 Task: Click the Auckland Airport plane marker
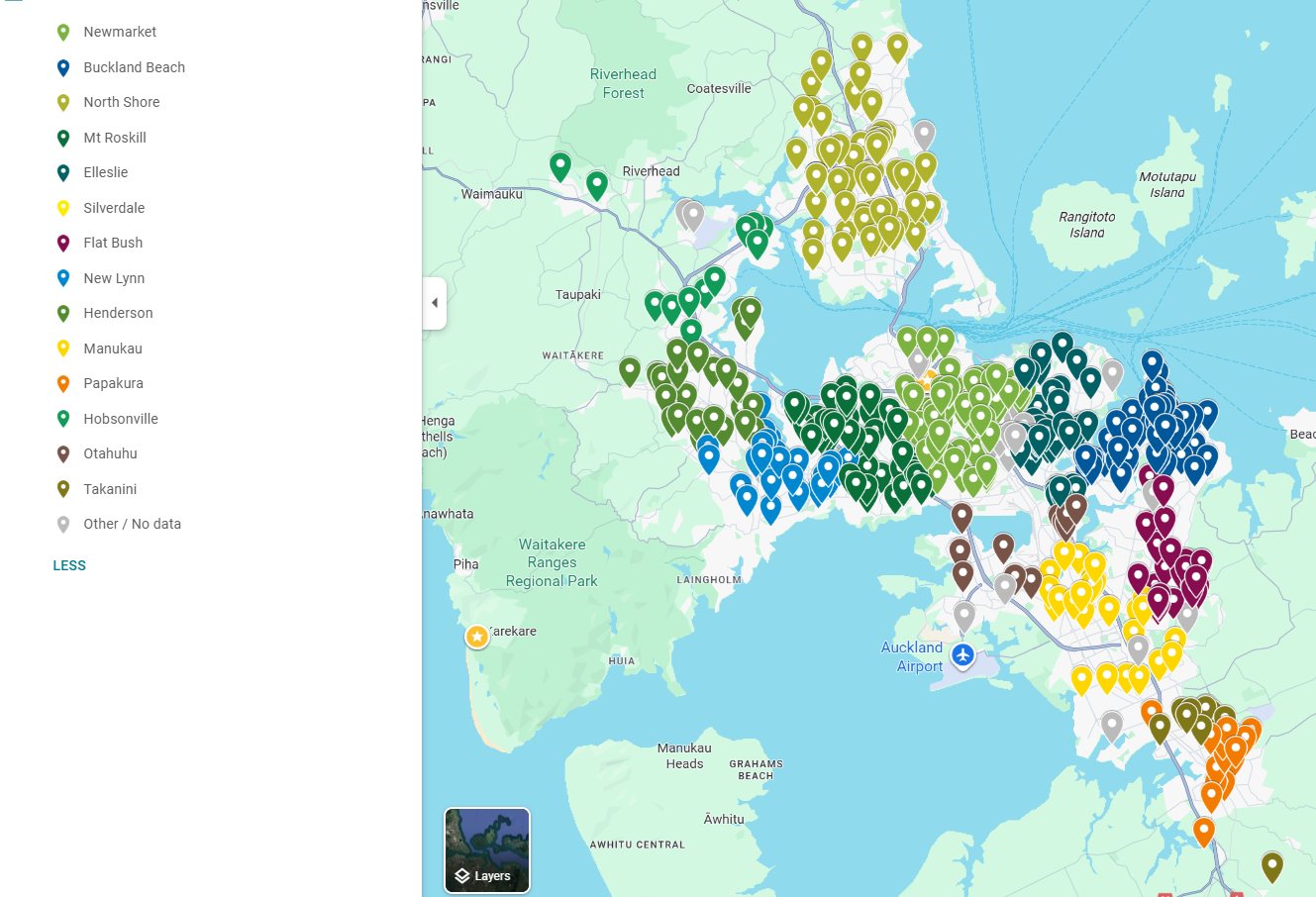pos(962,654)
